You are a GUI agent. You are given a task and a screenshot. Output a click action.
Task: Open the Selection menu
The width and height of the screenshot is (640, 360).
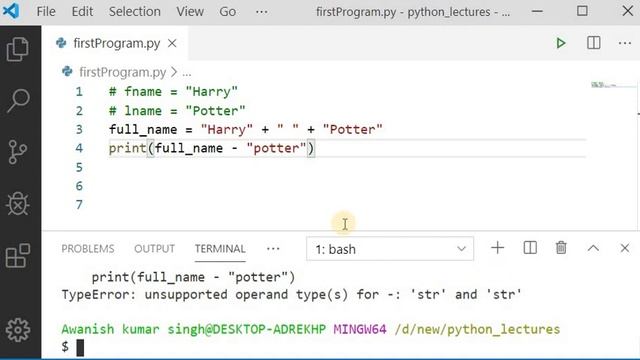[x=135, y=11]
